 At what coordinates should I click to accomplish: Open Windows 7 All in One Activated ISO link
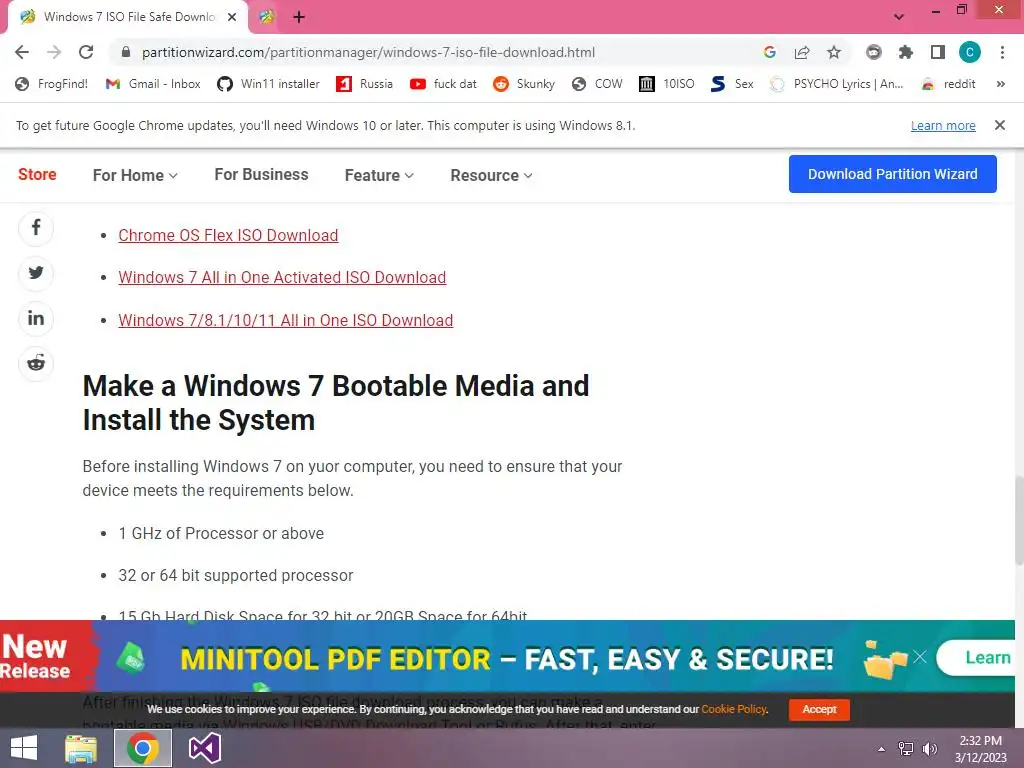pos(282,278)
